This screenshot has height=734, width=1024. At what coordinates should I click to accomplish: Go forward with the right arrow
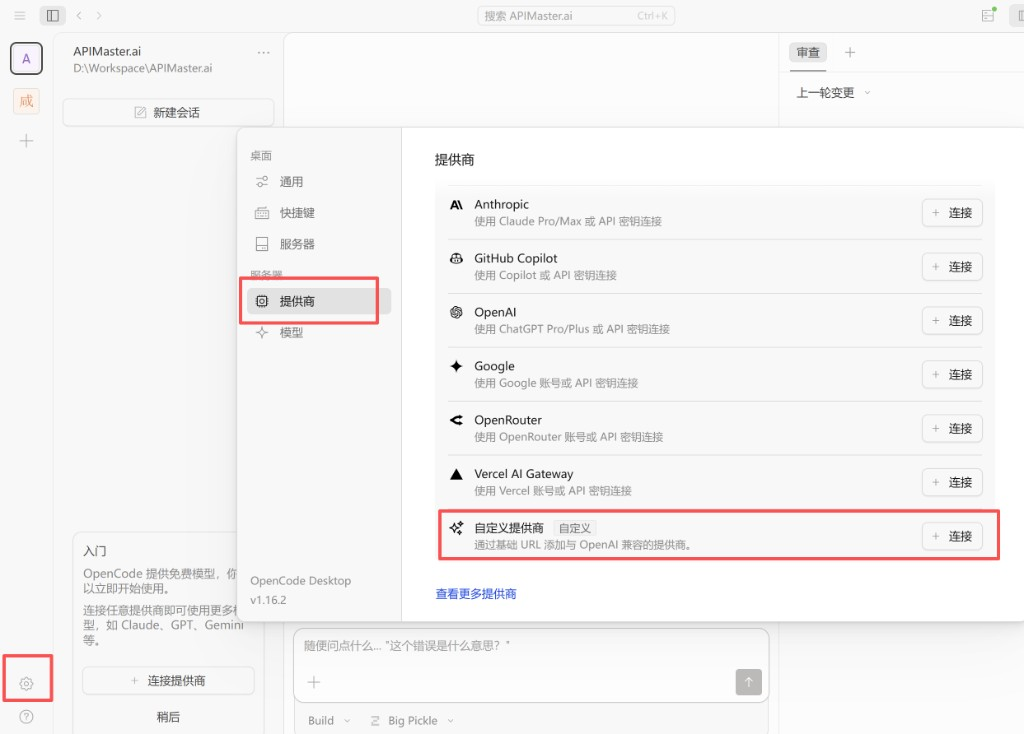pyautogui.click(x=99, y=15)
